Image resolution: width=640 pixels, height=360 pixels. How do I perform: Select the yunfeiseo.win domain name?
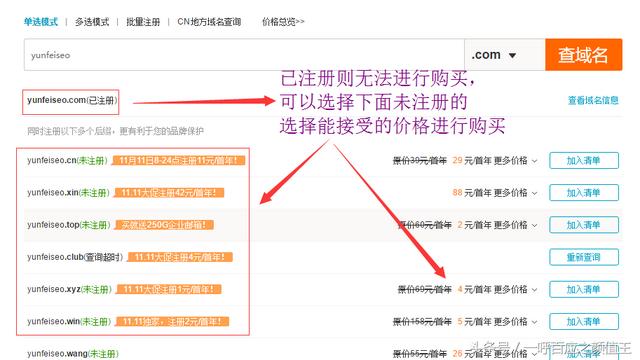click(53, 322)
